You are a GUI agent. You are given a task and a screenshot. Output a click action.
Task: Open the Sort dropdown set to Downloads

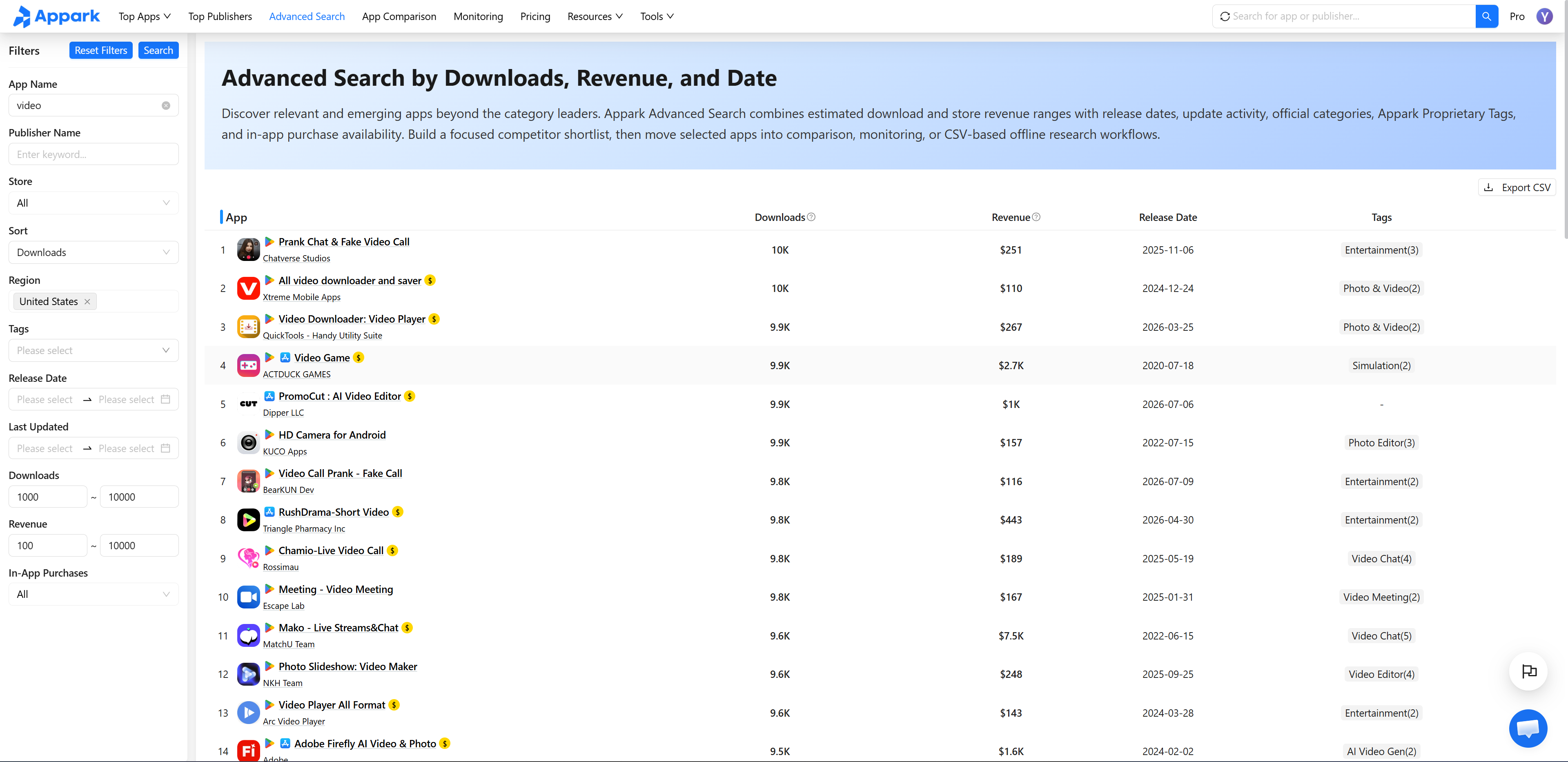pyautogui.click(x=94, y=253)
